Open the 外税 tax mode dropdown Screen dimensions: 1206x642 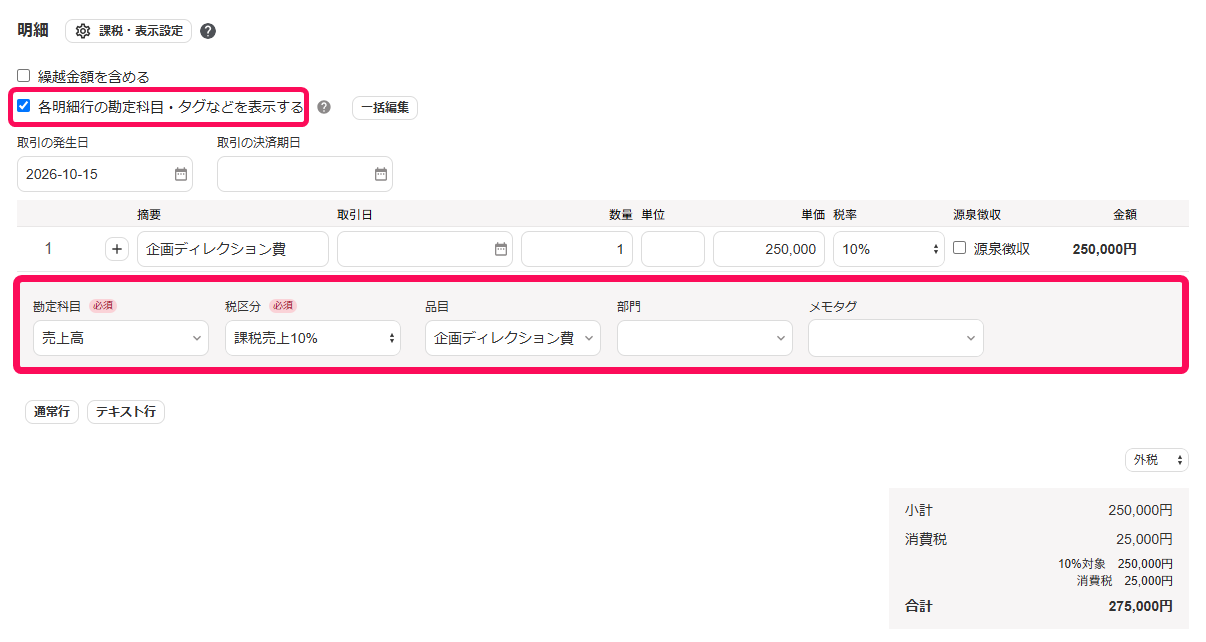click(1157, 460)
